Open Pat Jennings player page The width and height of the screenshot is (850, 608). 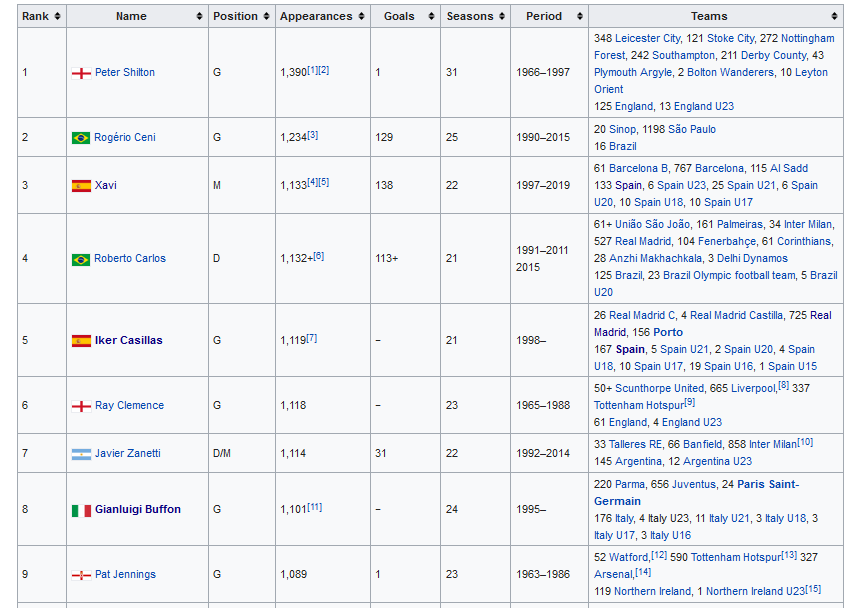point(125,574)
